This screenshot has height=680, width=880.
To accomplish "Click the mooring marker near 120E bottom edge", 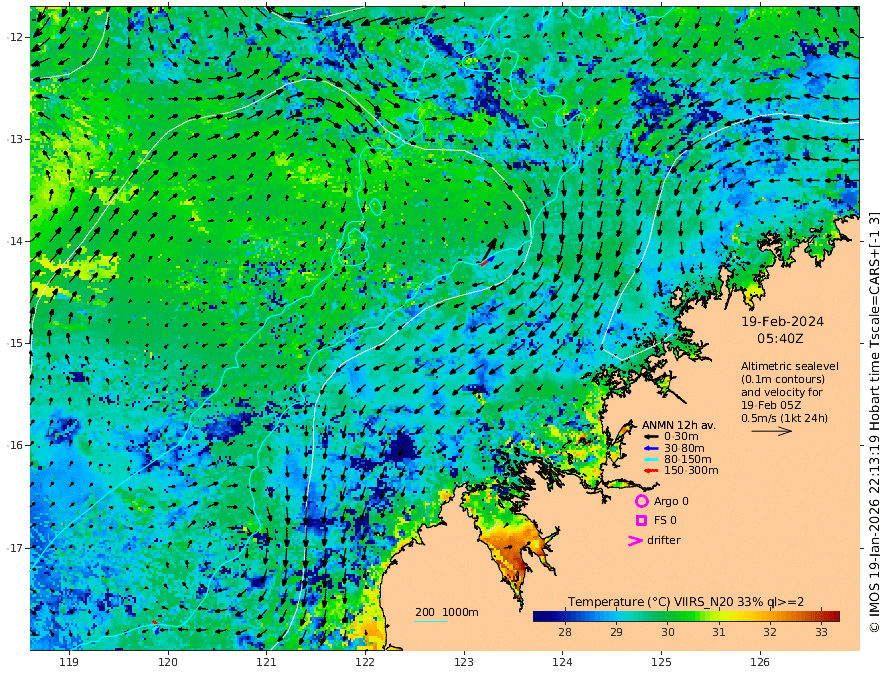I will (x=155, y=627).
